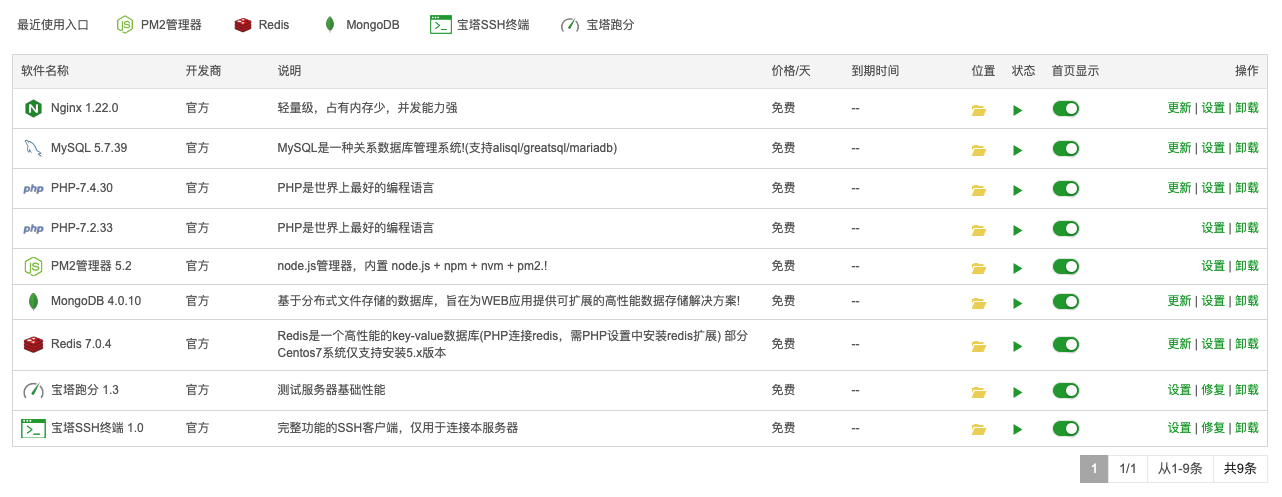Click 更新 for MySQL 5.7.39
Screen dimensions: 1282x497
point(1179,148)
